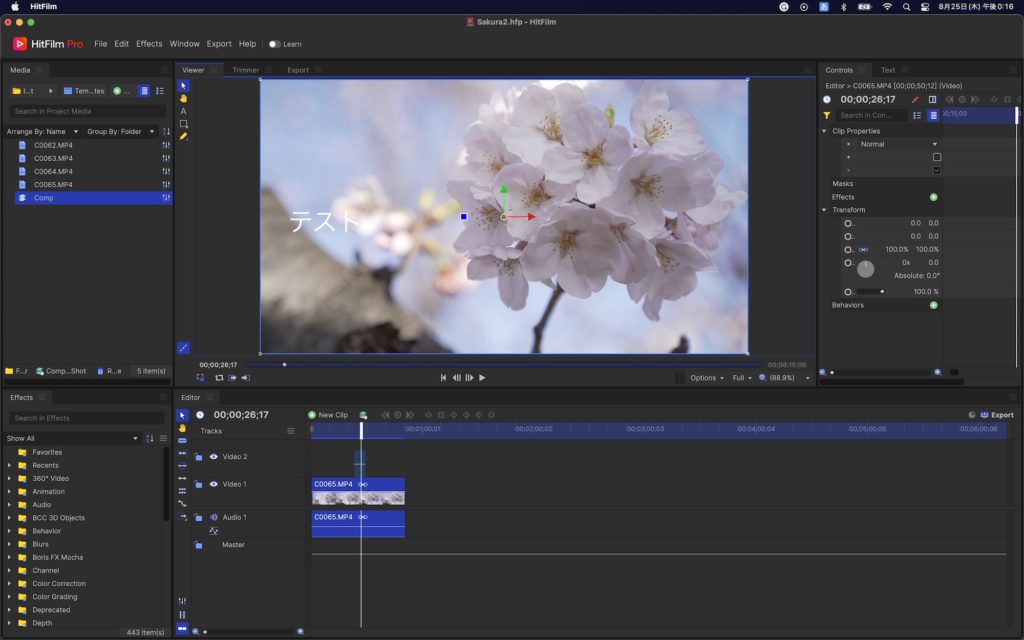Open the Effects menu
The height and width of the screenshot is (640, 1024).
[x=149, y=44]
